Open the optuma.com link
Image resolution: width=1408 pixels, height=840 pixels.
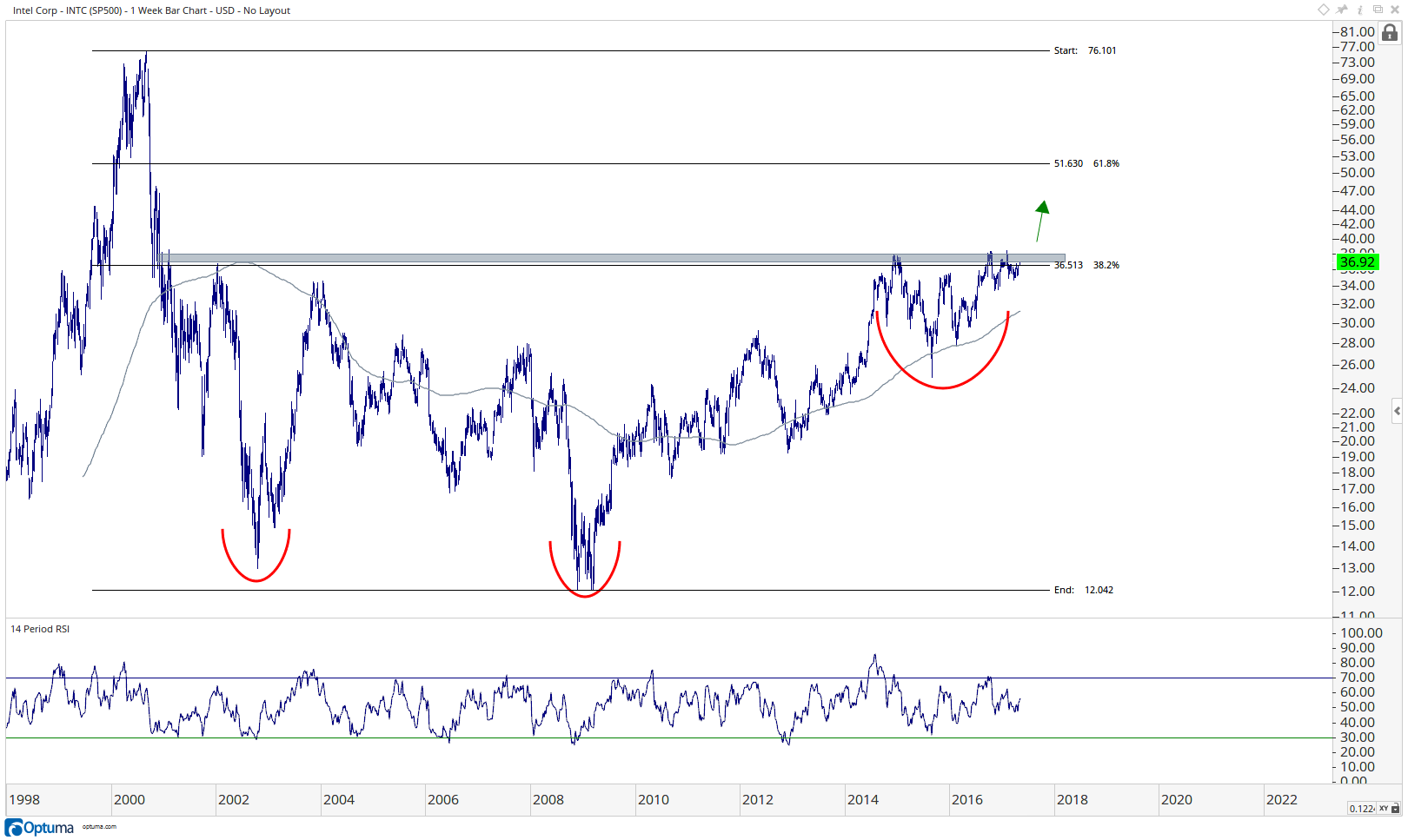(99, 827)
